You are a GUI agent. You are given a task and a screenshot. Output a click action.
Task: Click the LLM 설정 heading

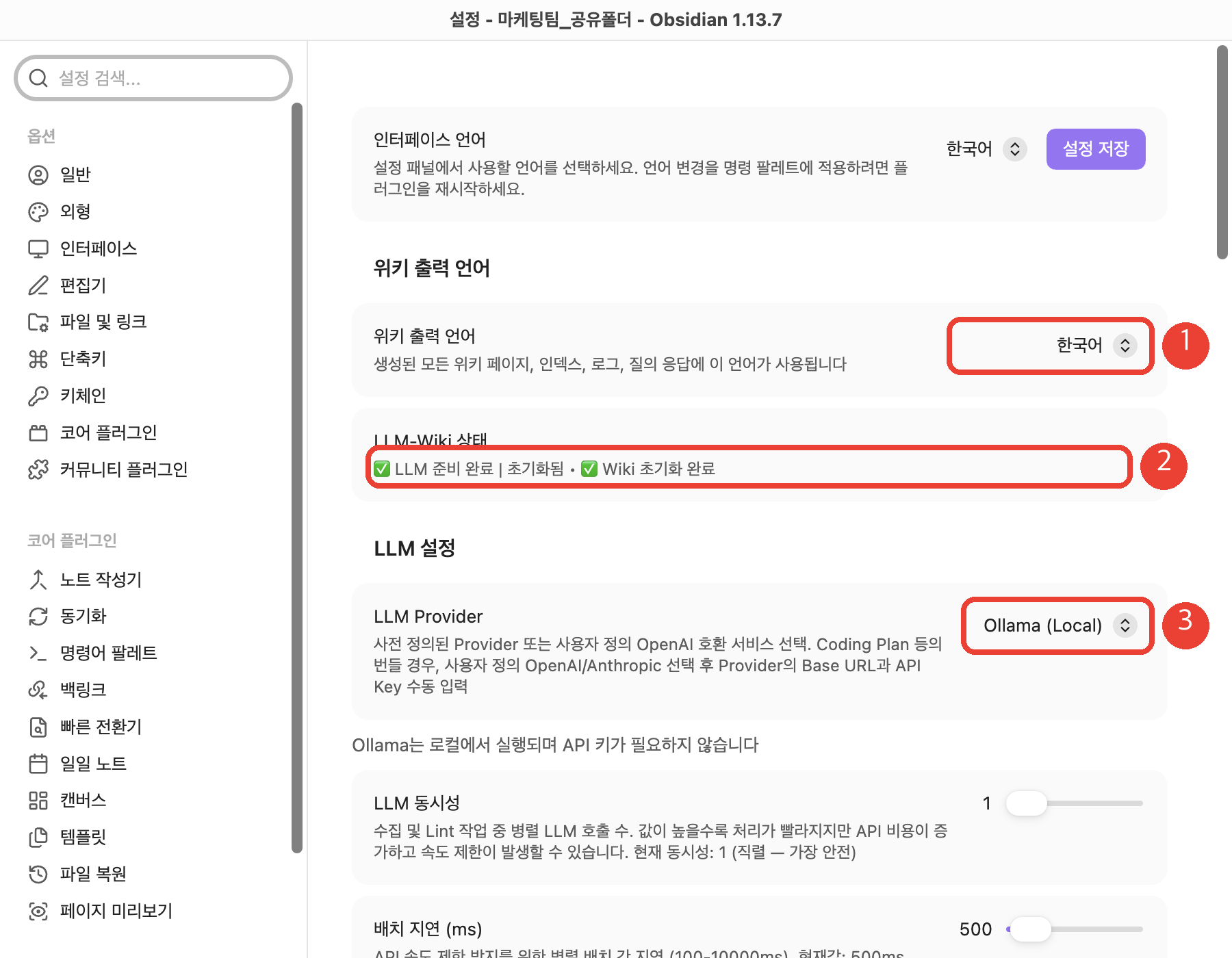(415, 548)
